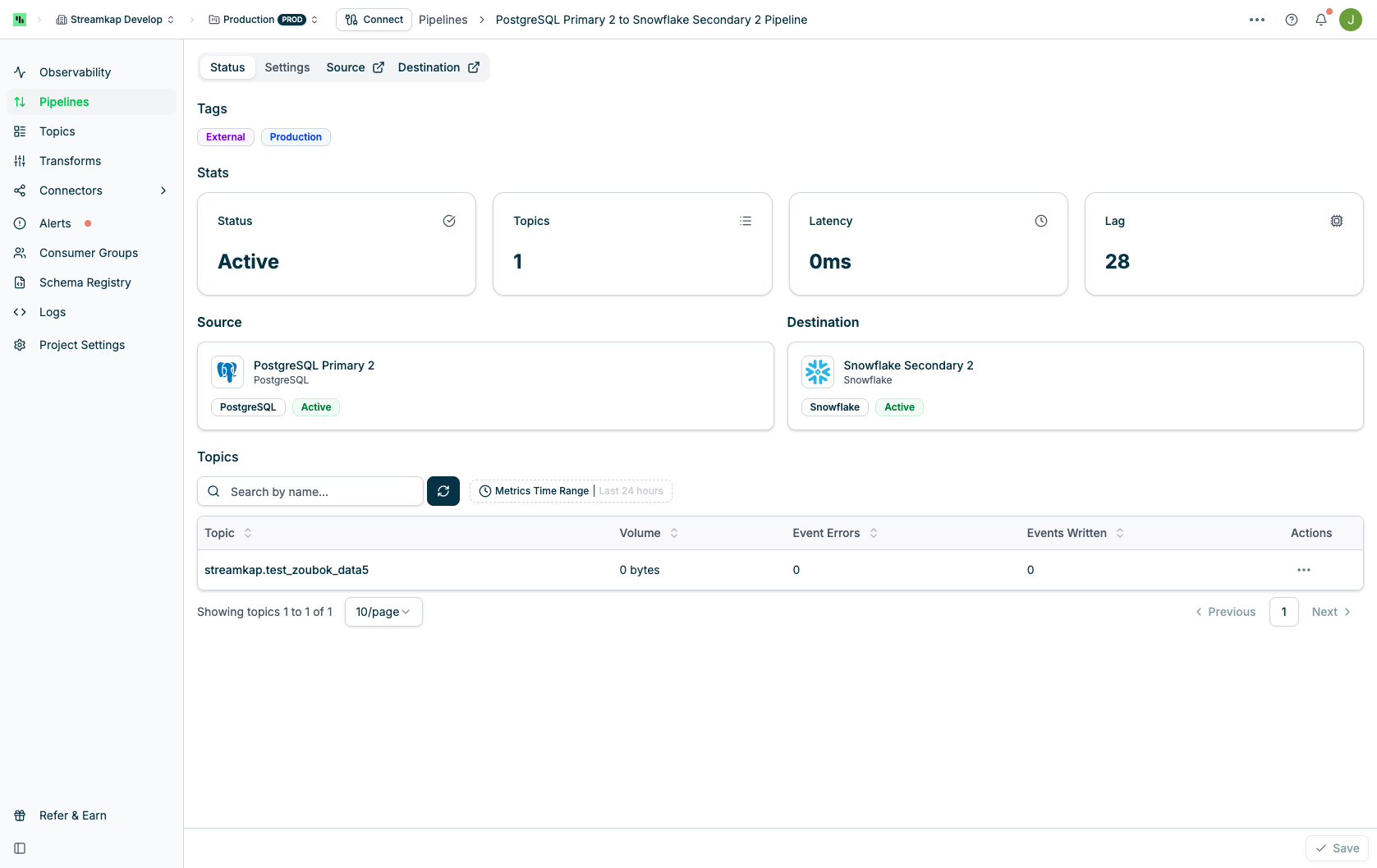Click the Project Settings gear icon
This screenshot has height=868, width=1377.
coord(20,345)
